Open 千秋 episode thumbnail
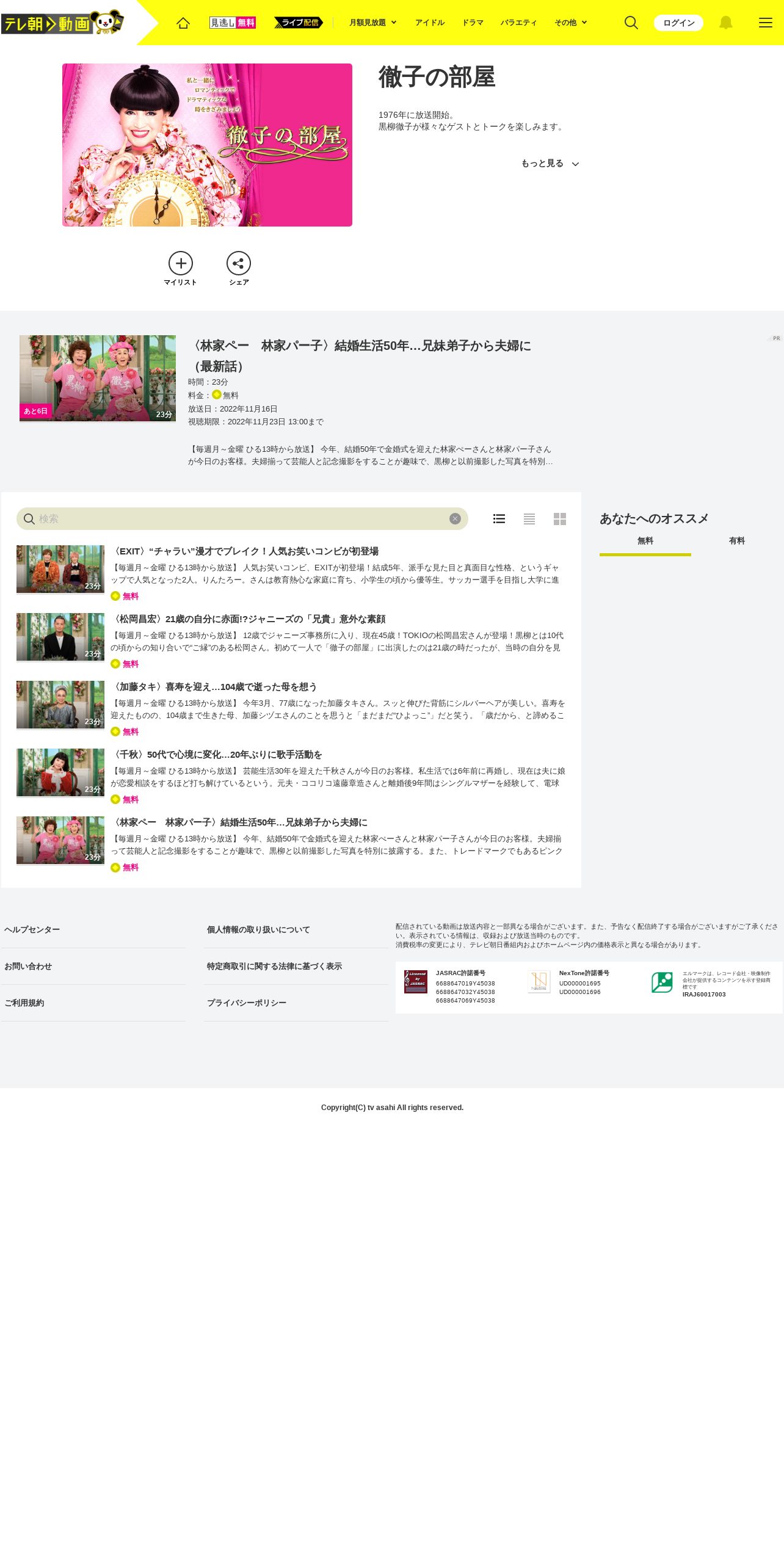 (x=60, y=772)
